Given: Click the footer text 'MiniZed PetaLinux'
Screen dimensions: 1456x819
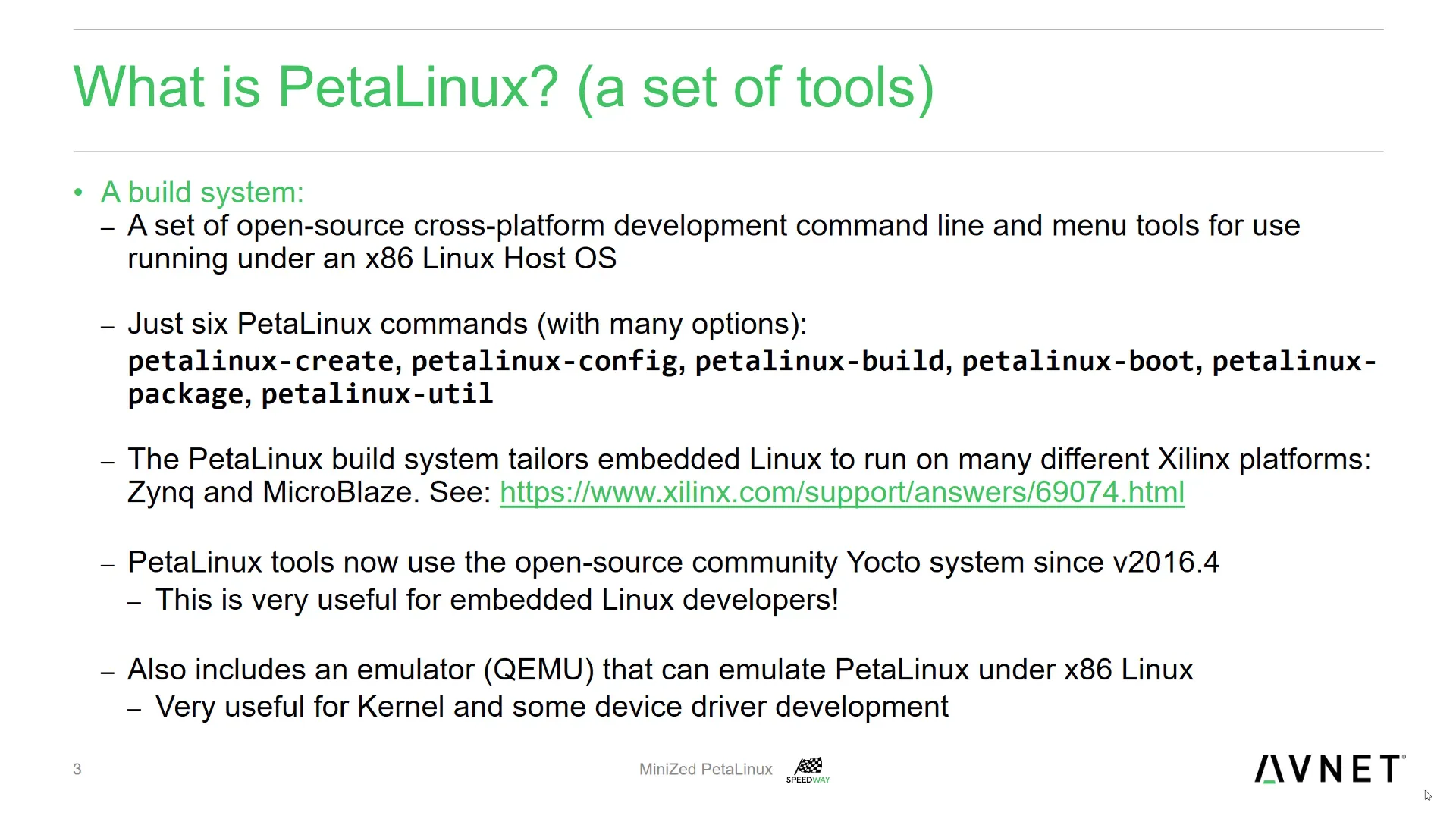Looking at the screenshot, I should click(705, 769).
